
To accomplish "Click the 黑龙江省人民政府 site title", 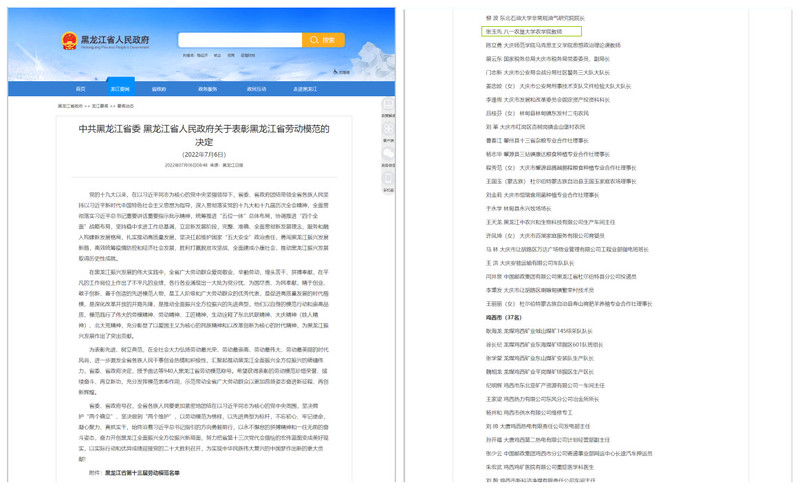I will coord(115,39).
